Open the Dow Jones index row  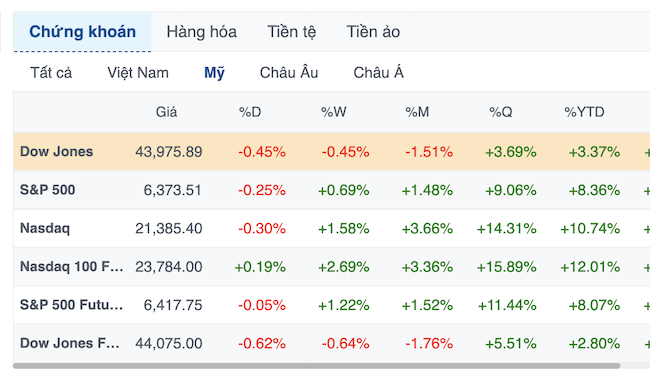coord(331,152)
